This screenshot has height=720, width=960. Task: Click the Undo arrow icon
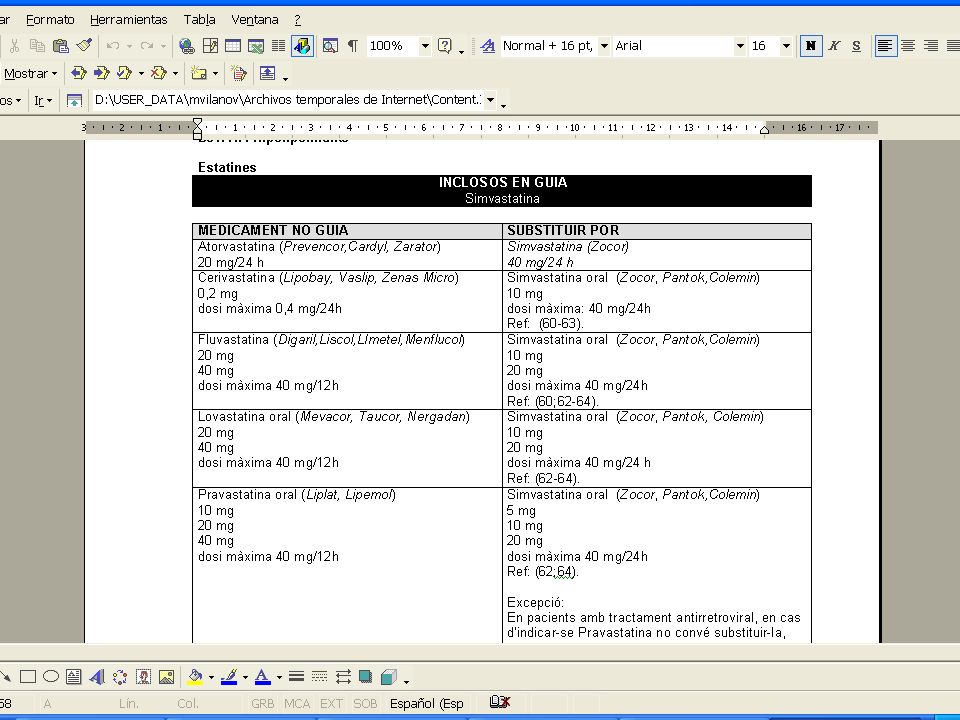[x=113, y=46]
